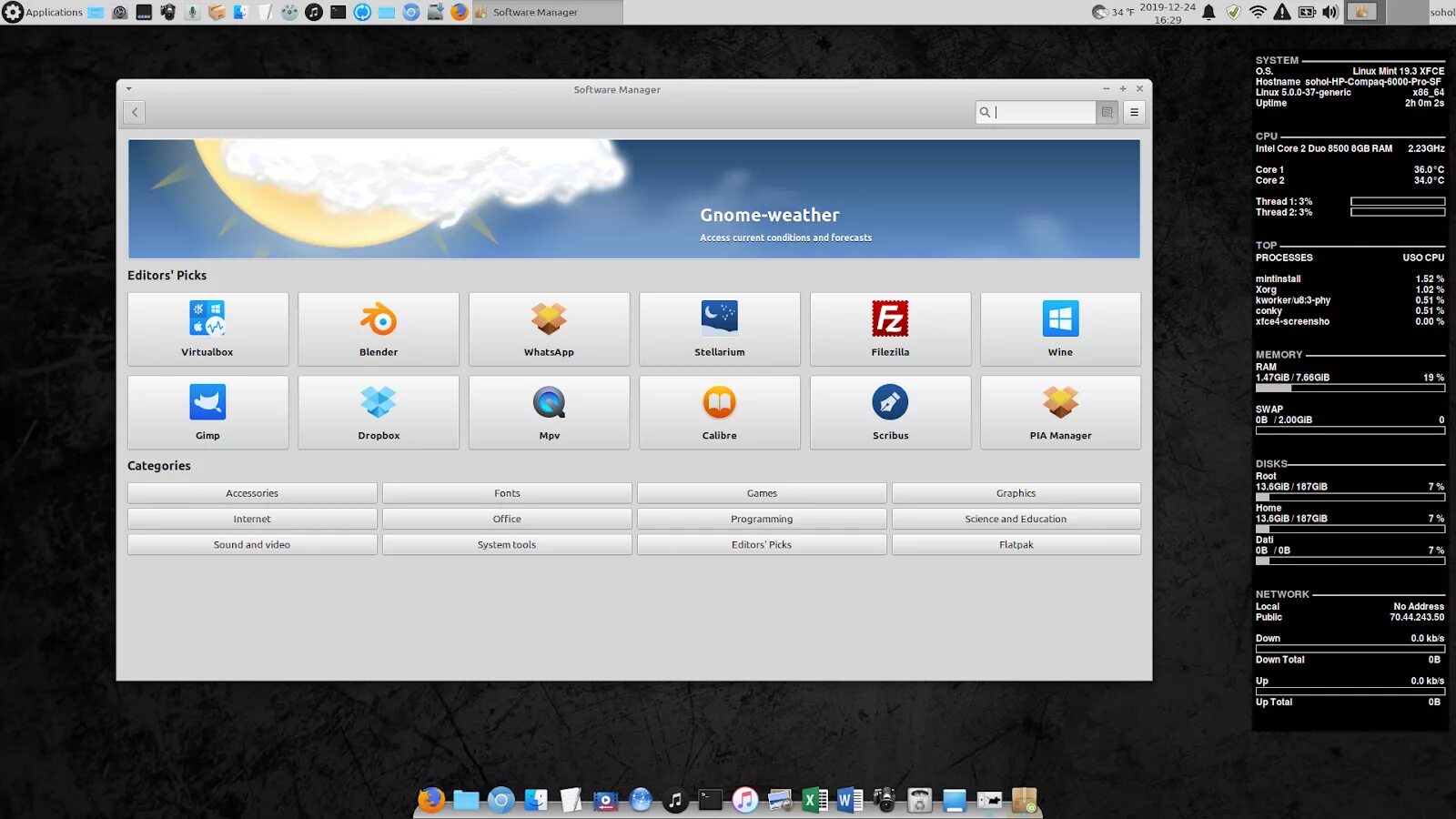Launch the video player icon in the dock

(x=605, y=801)
